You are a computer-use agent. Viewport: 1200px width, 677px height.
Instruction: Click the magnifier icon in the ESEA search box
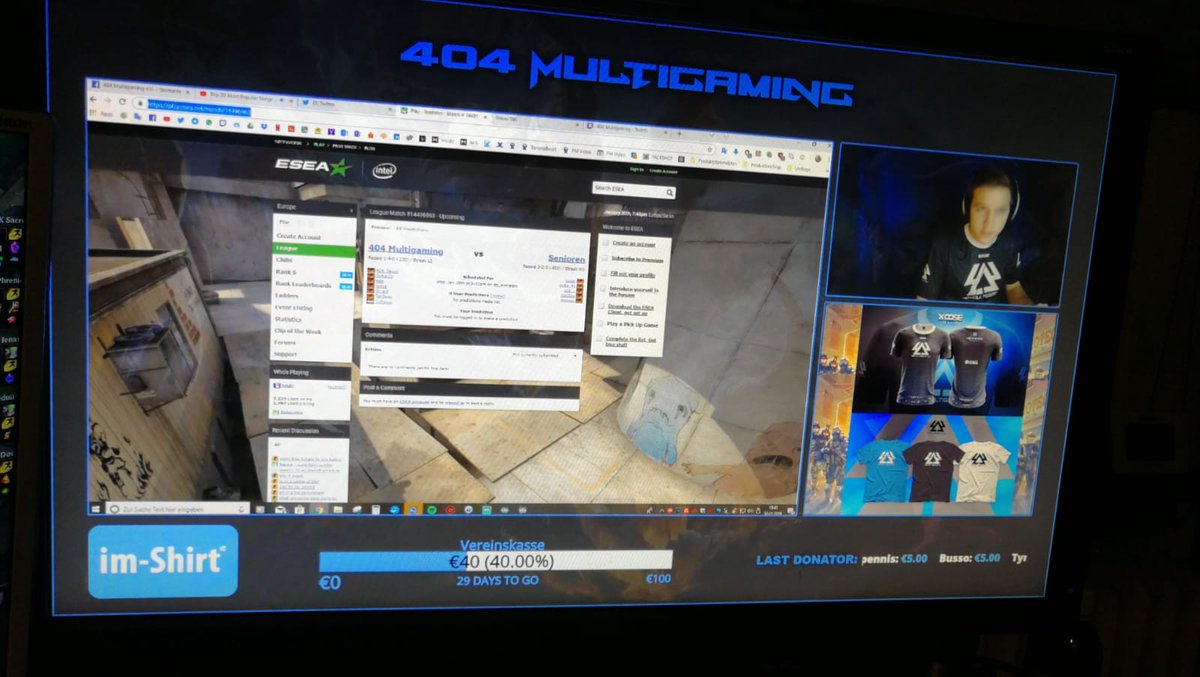(x=670, y=190)
